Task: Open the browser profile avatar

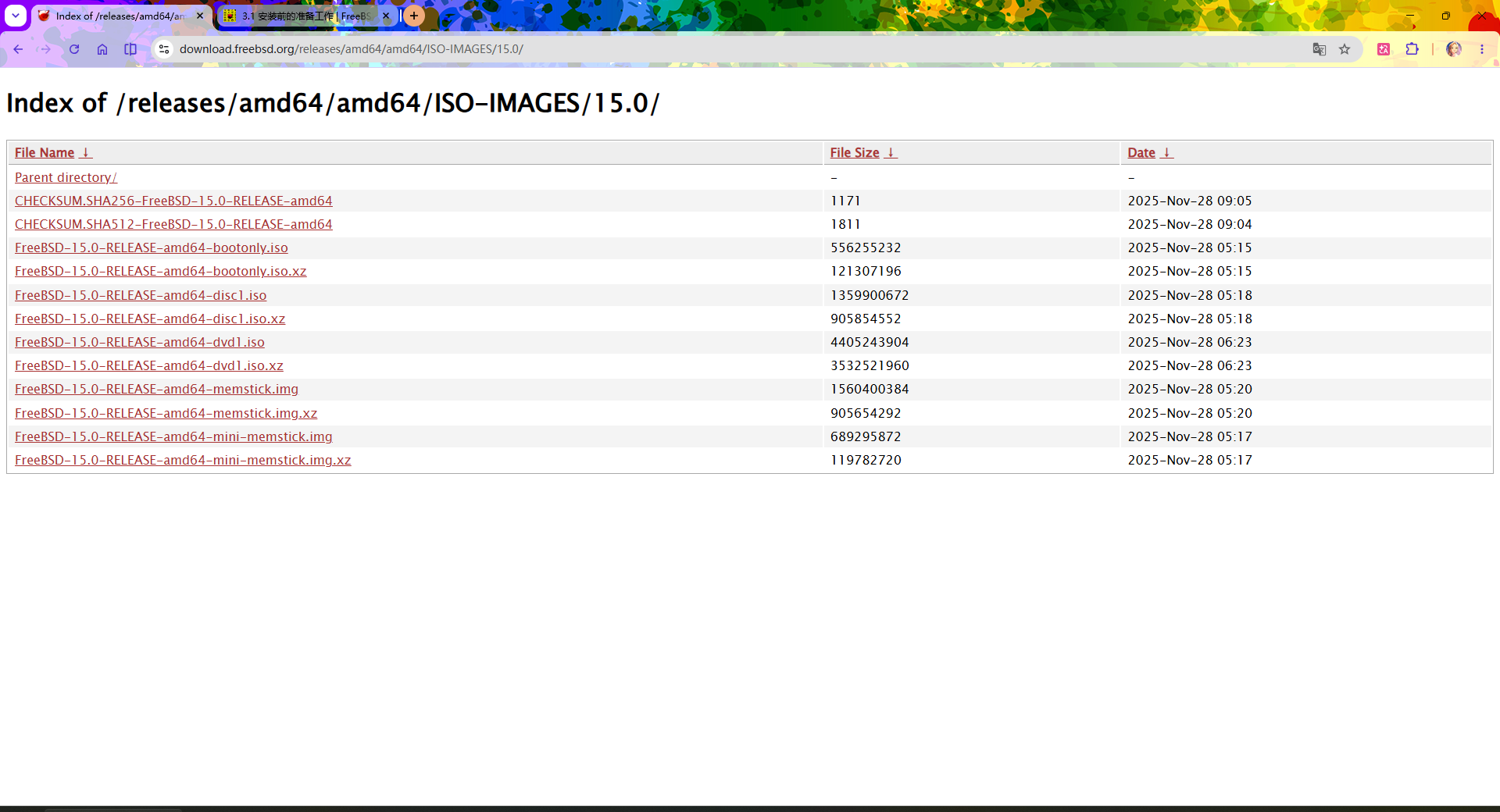Action: tap(1454, 49)
